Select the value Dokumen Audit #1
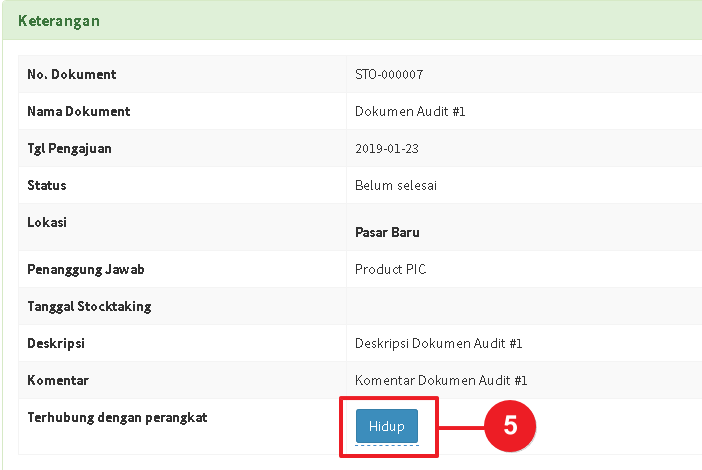702x470 pixels. coord(410,111)
